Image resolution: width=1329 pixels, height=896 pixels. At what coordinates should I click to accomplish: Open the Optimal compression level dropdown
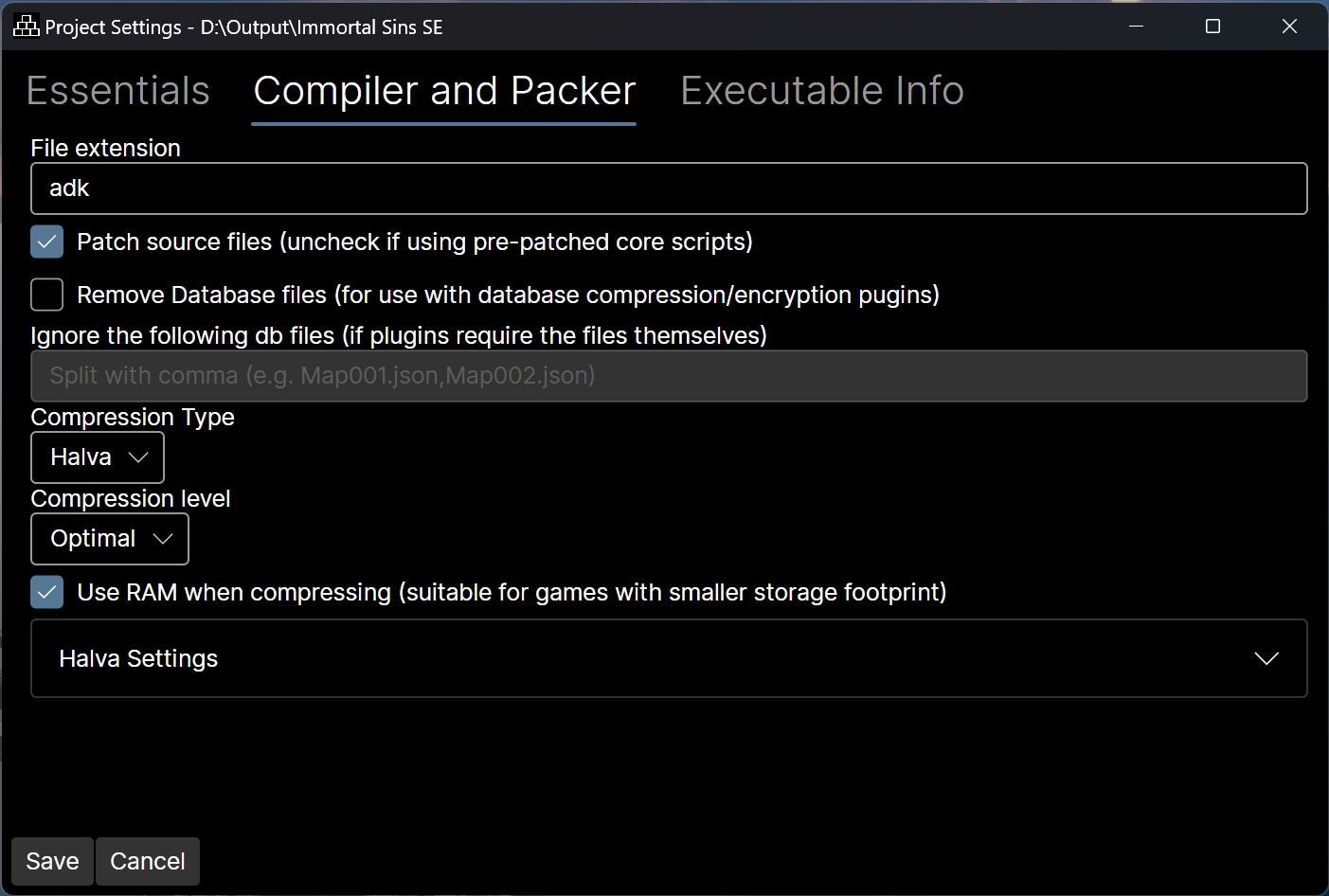tap(109, 539)
